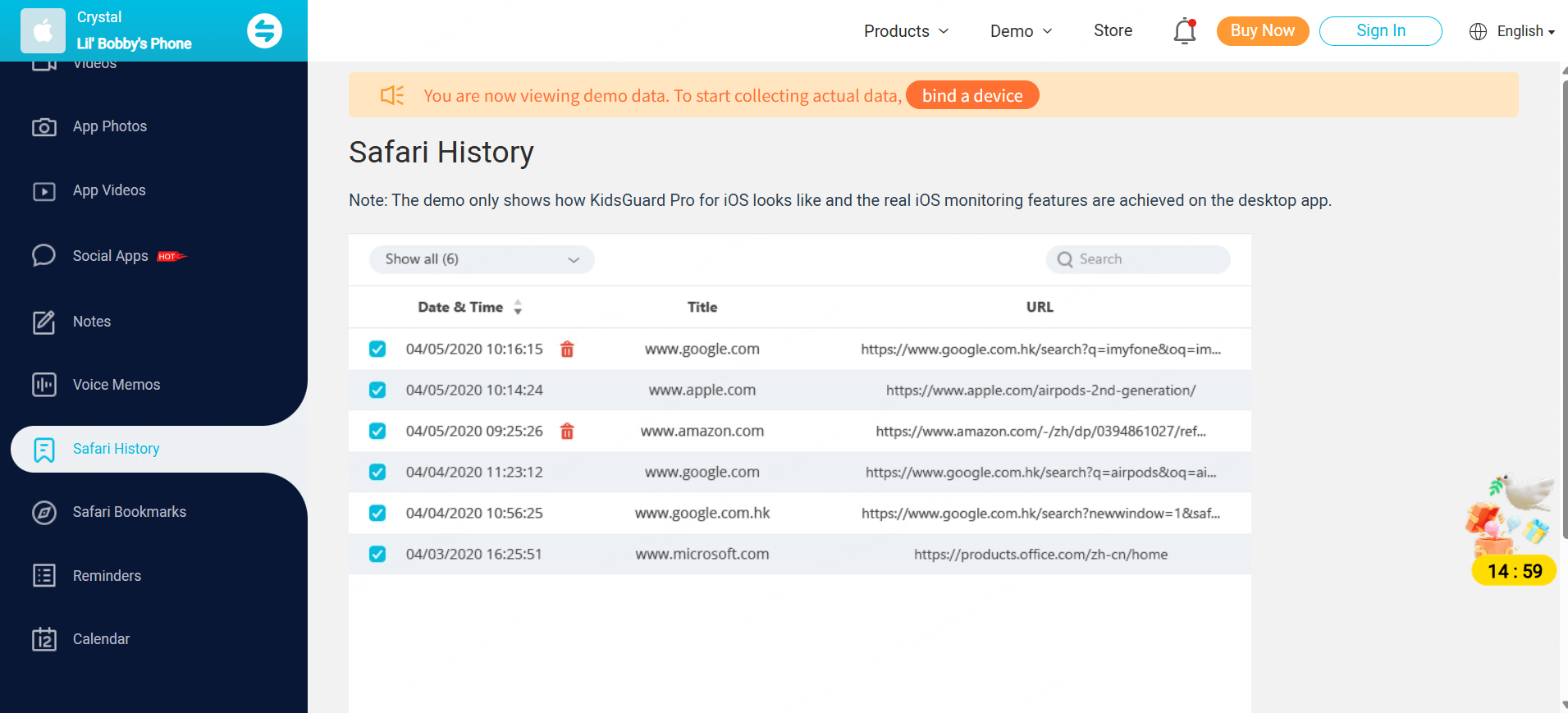This screenshot has height=713, width=1568.
Task: Click the www.microsoft.com title cell
Action: click(x=702, y=555)
